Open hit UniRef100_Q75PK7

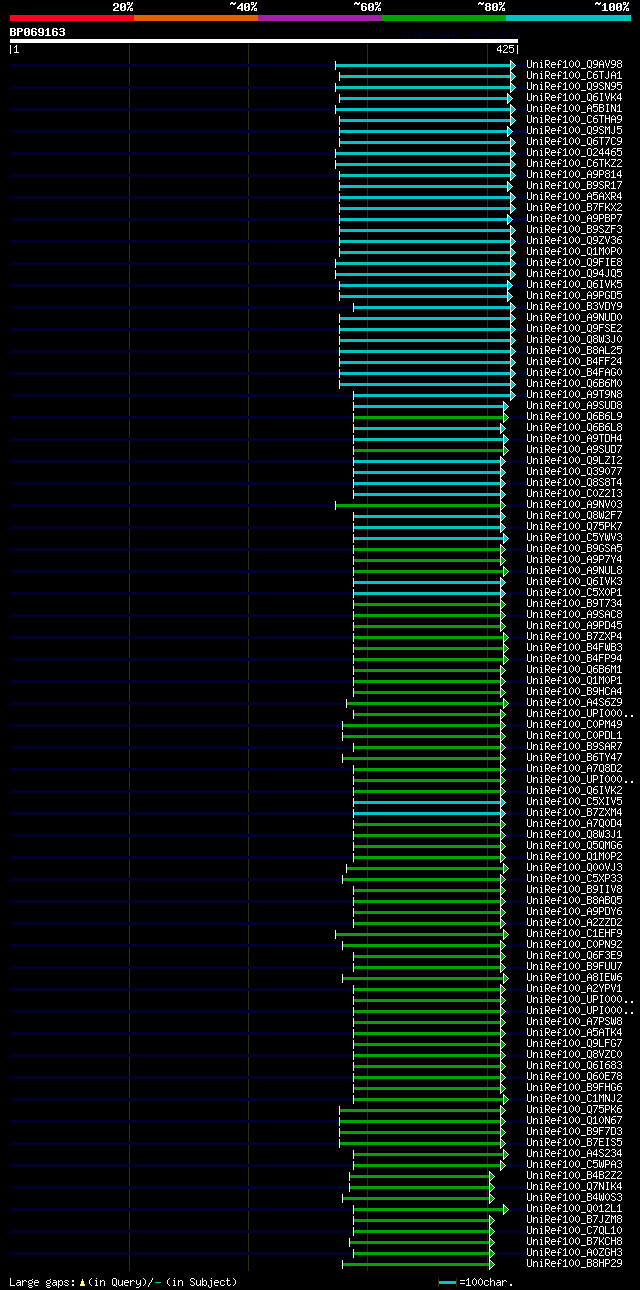click(x=574, y=526)
